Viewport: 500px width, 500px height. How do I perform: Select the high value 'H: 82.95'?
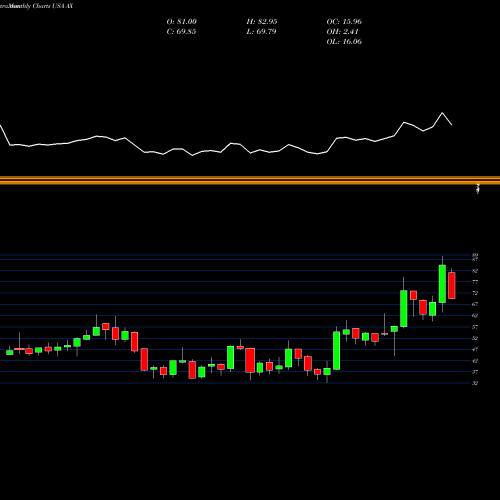pos(262,22)
